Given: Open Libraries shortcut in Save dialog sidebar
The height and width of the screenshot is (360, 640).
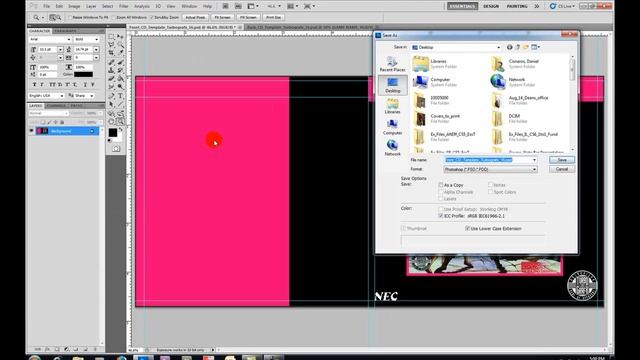Looking at the screenshot, I should [392, 106].
